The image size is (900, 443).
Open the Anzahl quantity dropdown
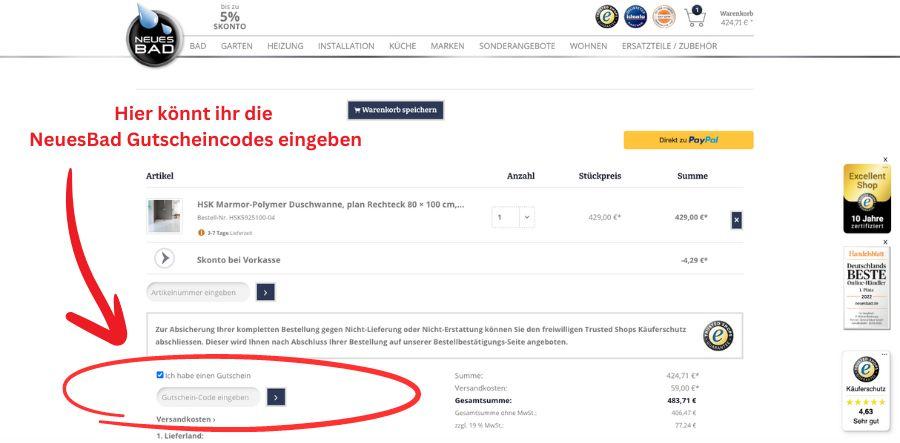click(527, 217)
